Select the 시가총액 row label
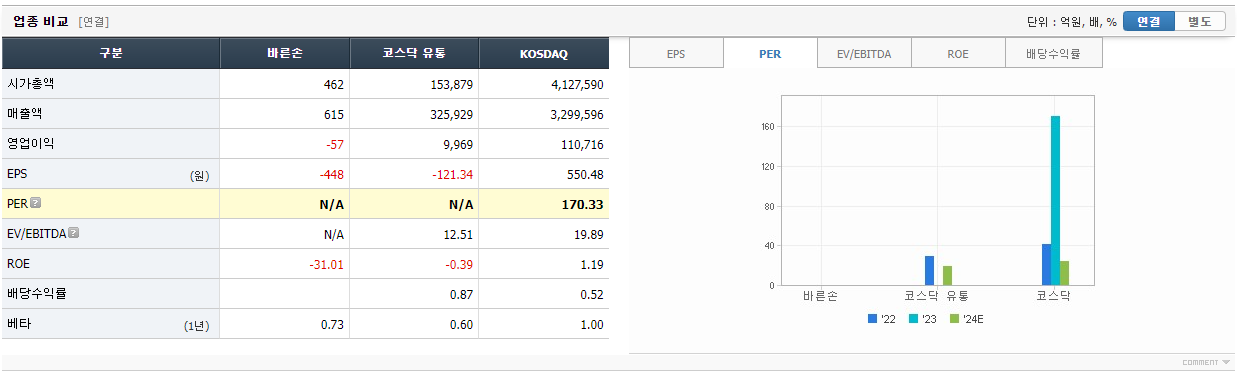Screen dimensions: 1237x373 coord(31,84)
